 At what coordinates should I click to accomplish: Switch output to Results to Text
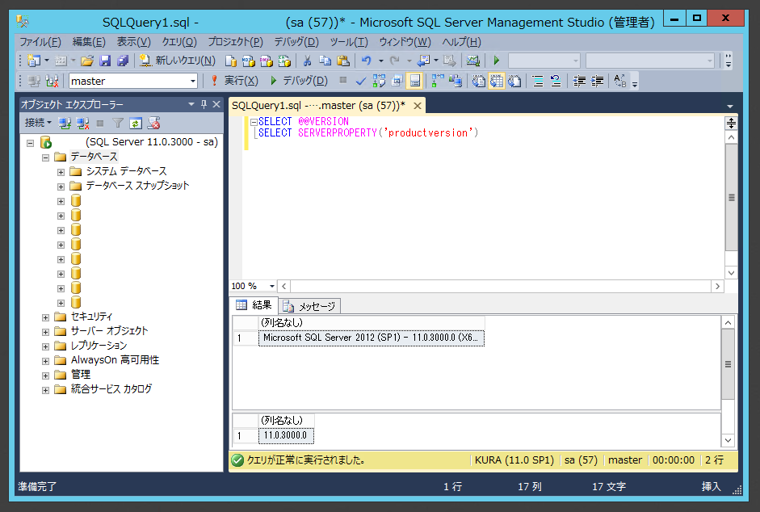pyautogui.click(x=478, y=81)
